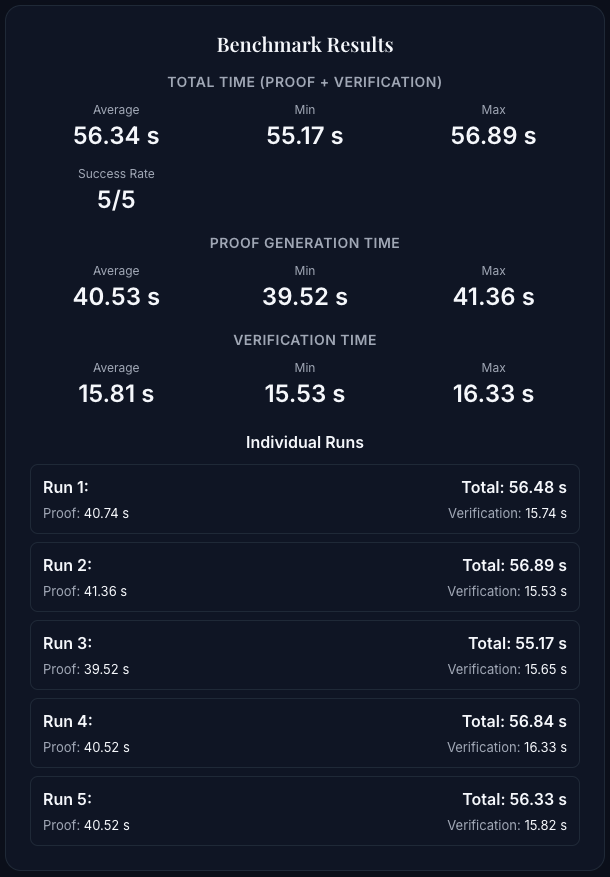Click the 39.52 s minimum proof generation value
Image resolution: width=610 pixels, height=877 pixels.
click(x=305, y=297)
